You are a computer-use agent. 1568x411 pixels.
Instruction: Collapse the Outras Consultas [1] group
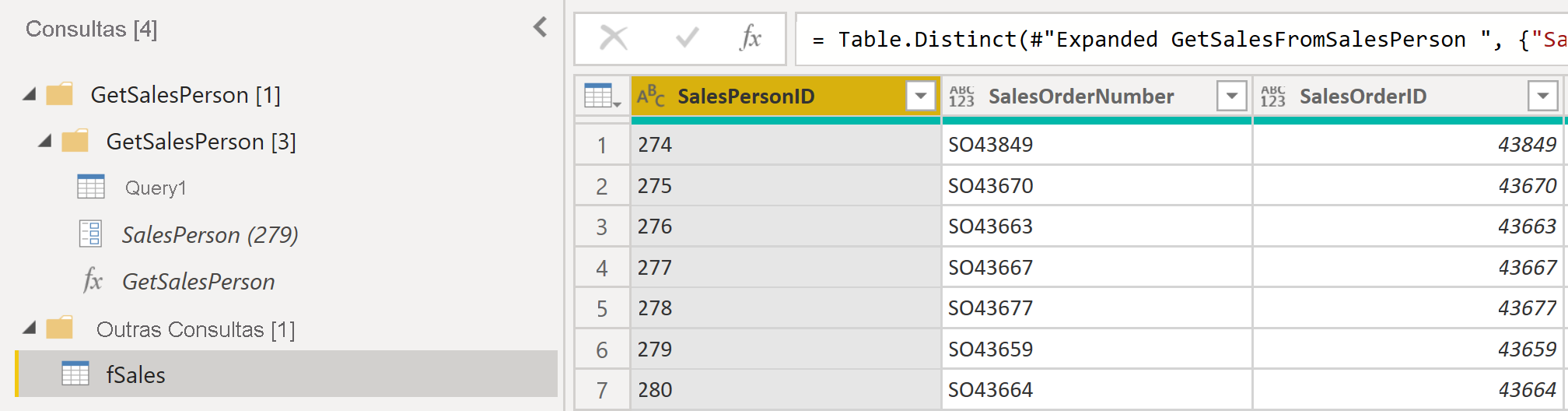coord(30,328)
